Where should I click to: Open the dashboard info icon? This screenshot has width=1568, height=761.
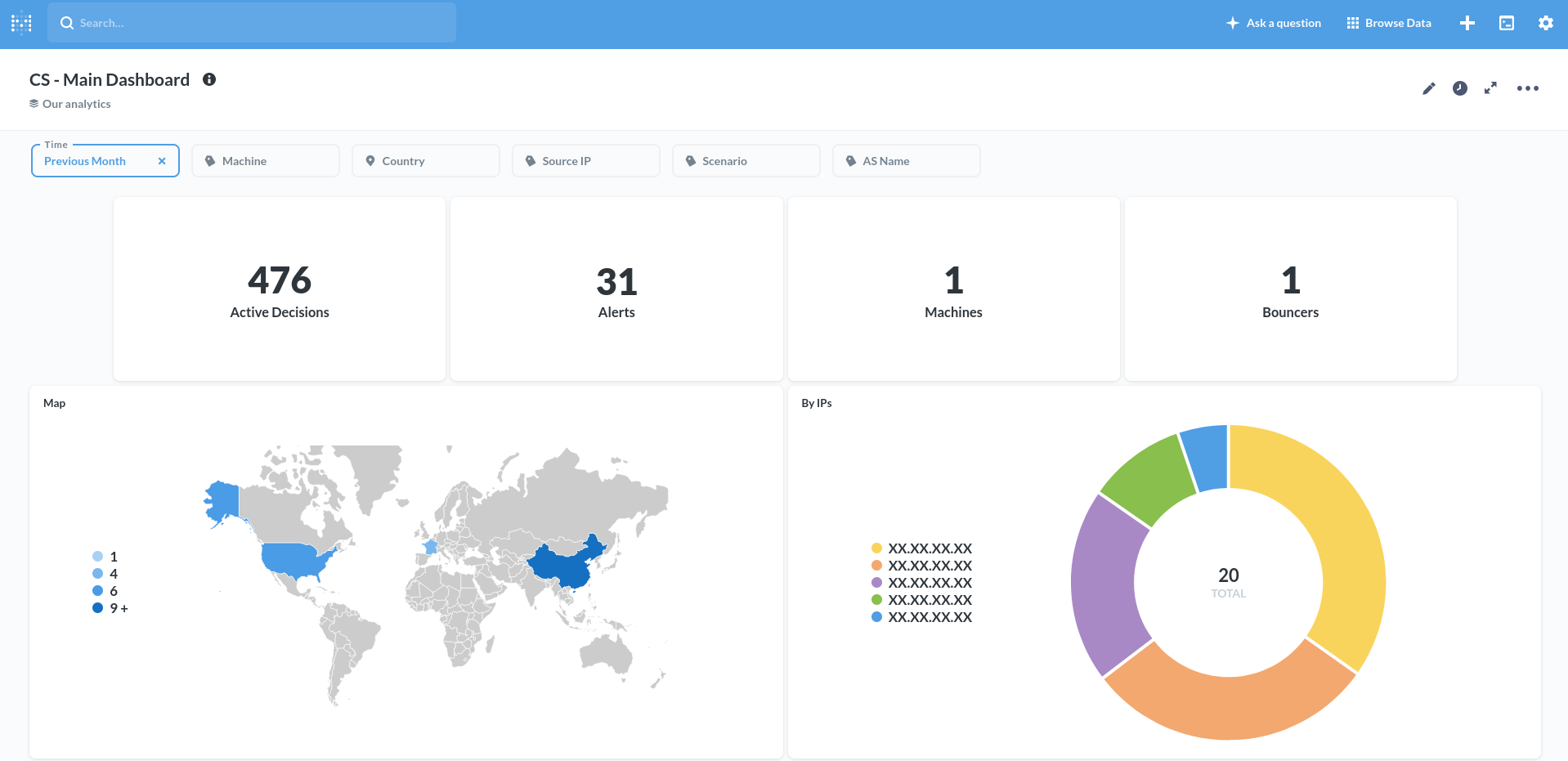(209, 79)
